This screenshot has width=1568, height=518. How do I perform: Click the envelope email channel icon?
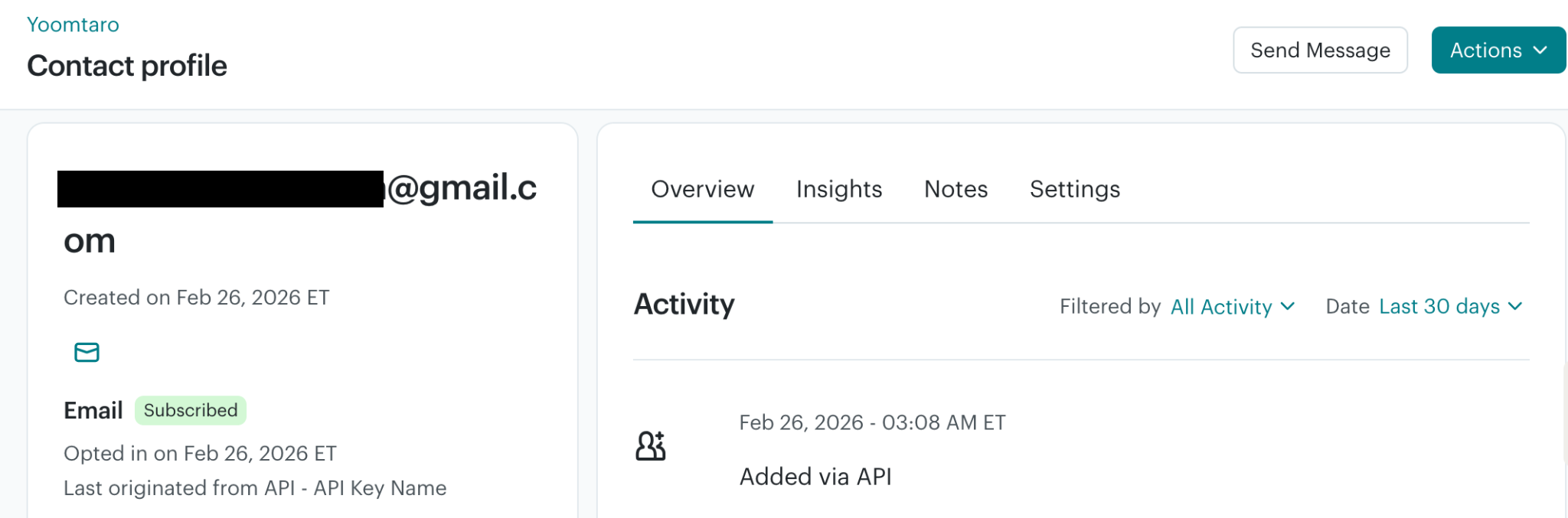click(x=87, y=352)
